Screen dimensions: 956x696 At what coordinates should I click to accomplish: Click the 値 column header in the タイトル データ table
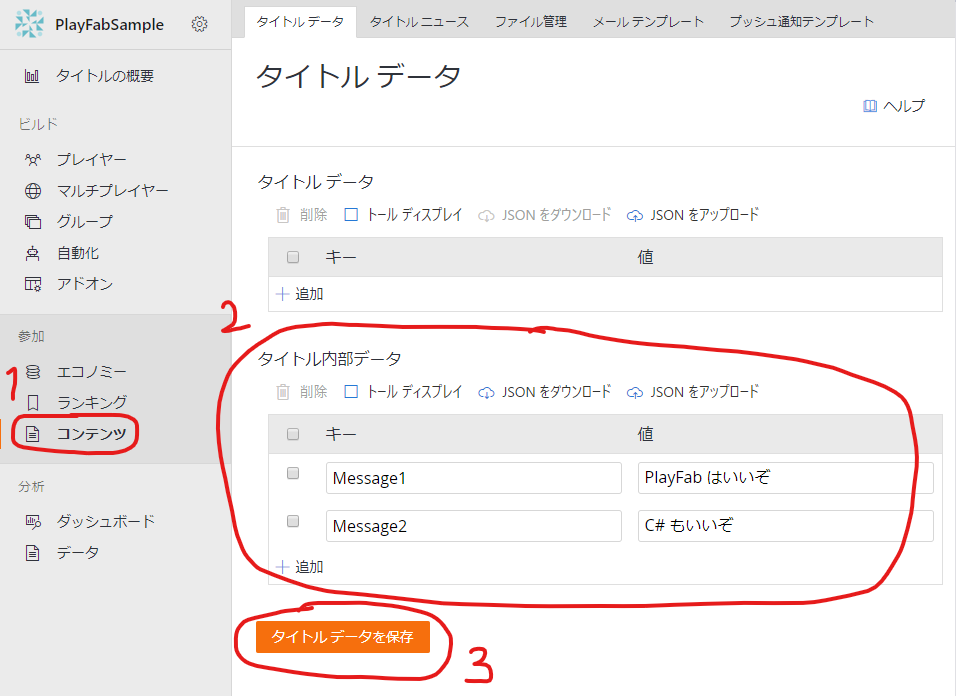click(646, 257)
